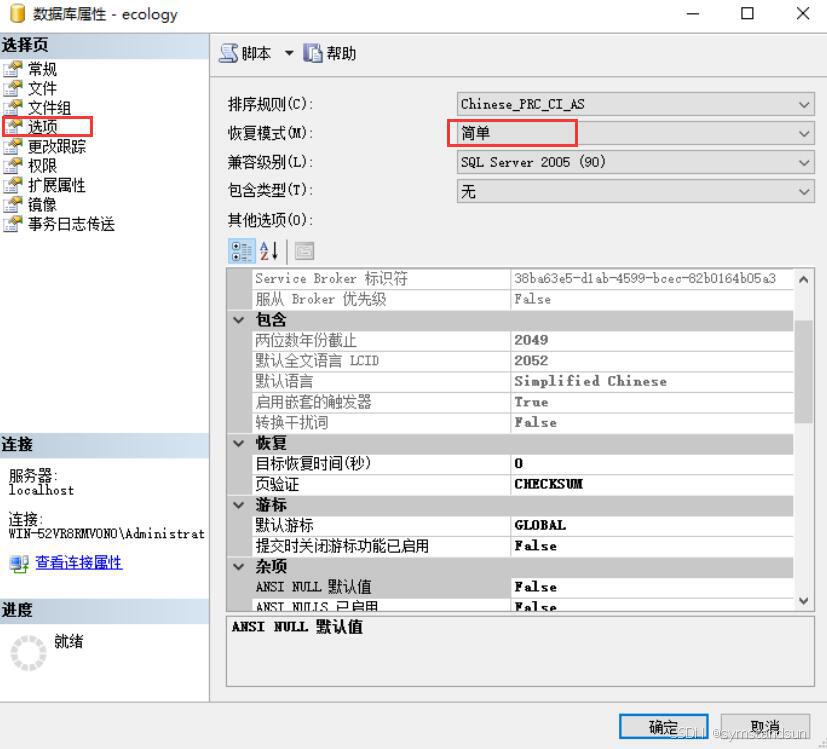Click the 确定 OK button
827x749 pixels.
tap(663, 727)
